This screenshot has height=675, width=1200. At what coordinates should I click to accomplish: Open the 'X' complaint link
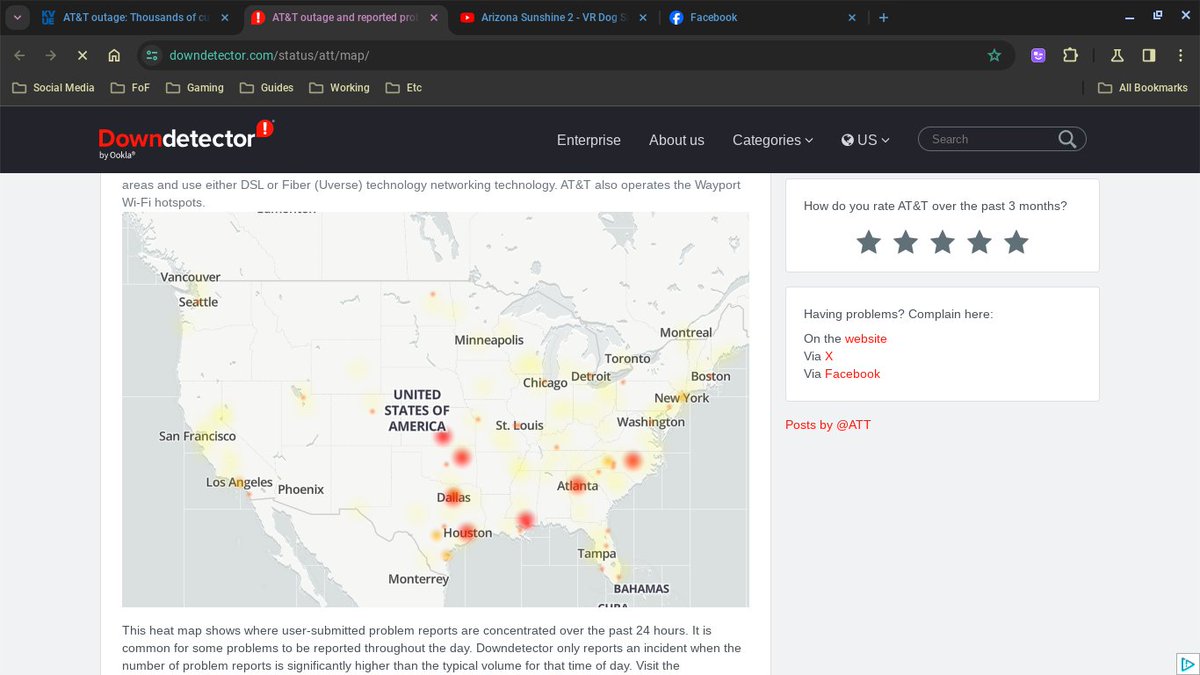pos(829,356)
